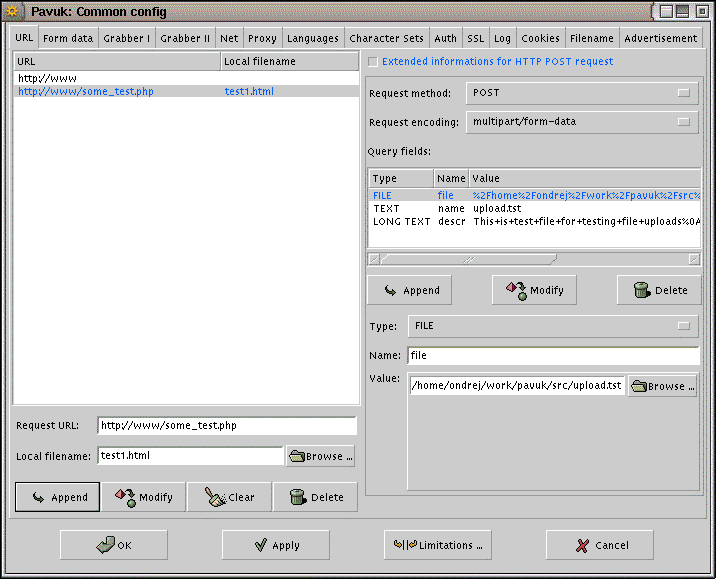
Task: Open the Cookies tab
Action: pos(540,38)
